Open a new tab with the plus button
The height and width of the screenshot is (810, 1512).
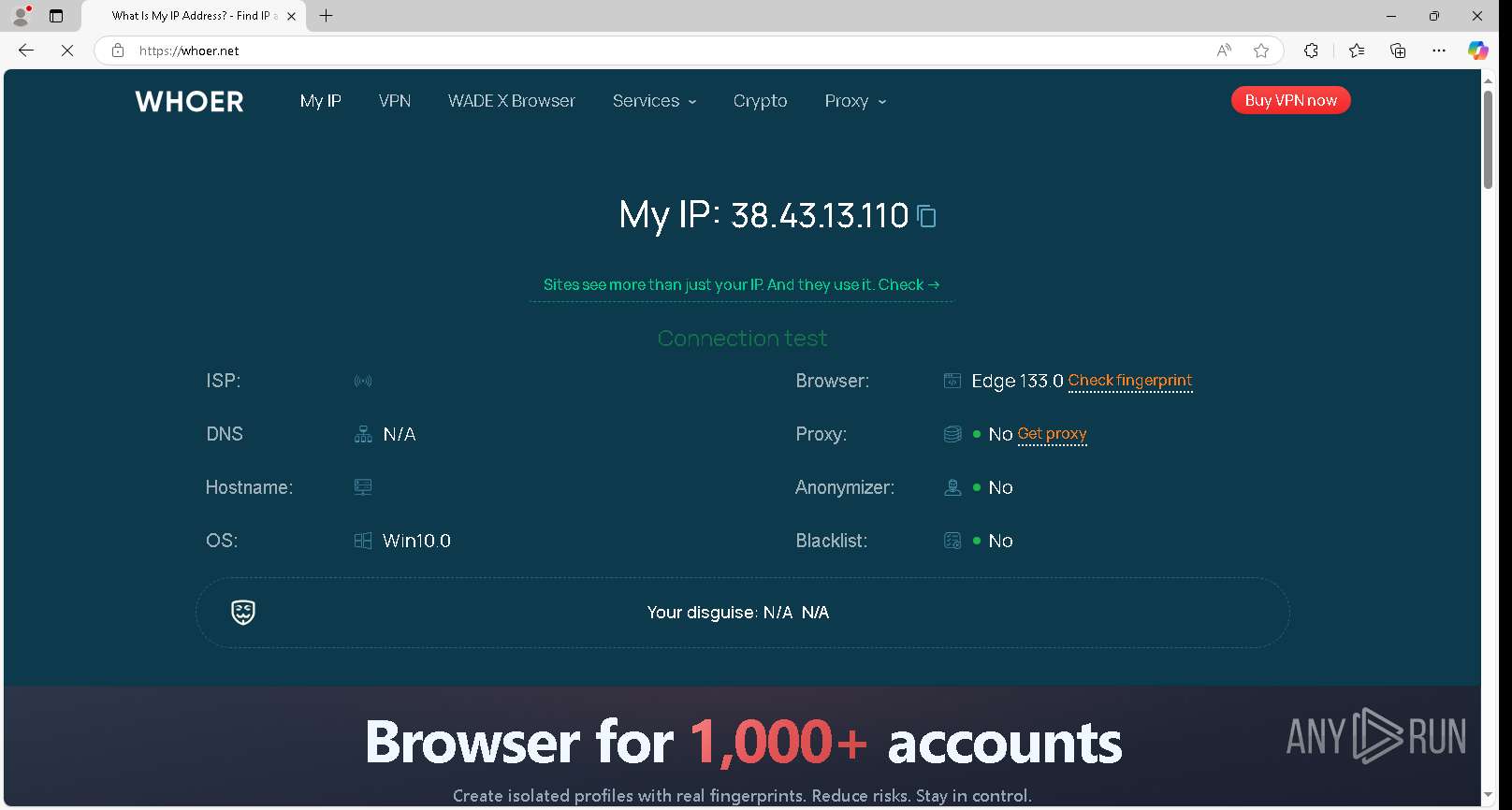coord(326,16)
